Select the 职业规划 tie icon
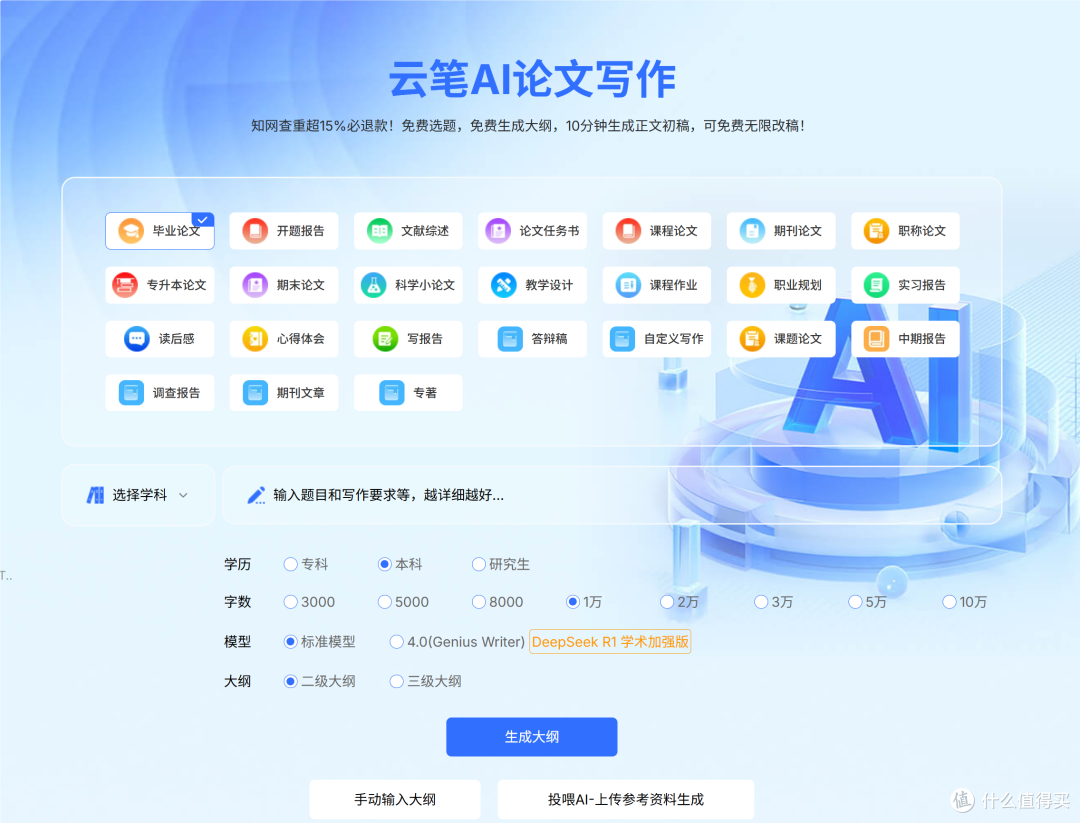Screen dimensions: 1080x823 [751, 284]
